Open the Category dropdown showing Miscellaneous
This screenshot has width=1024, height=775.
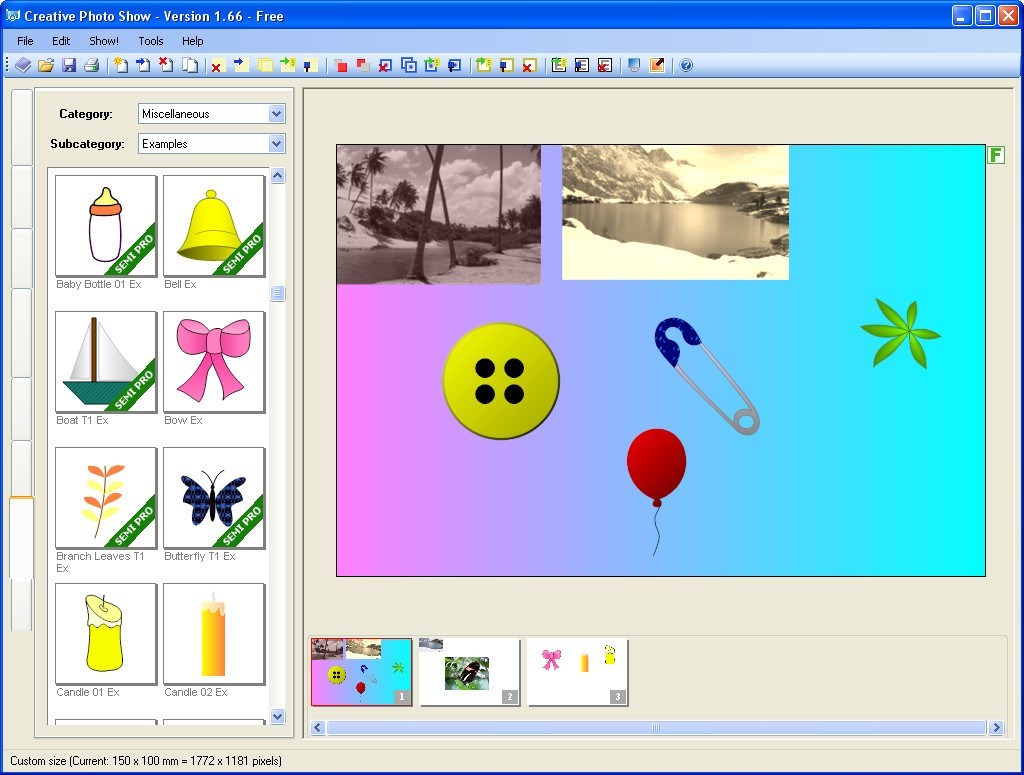click(x=212, y=114)
